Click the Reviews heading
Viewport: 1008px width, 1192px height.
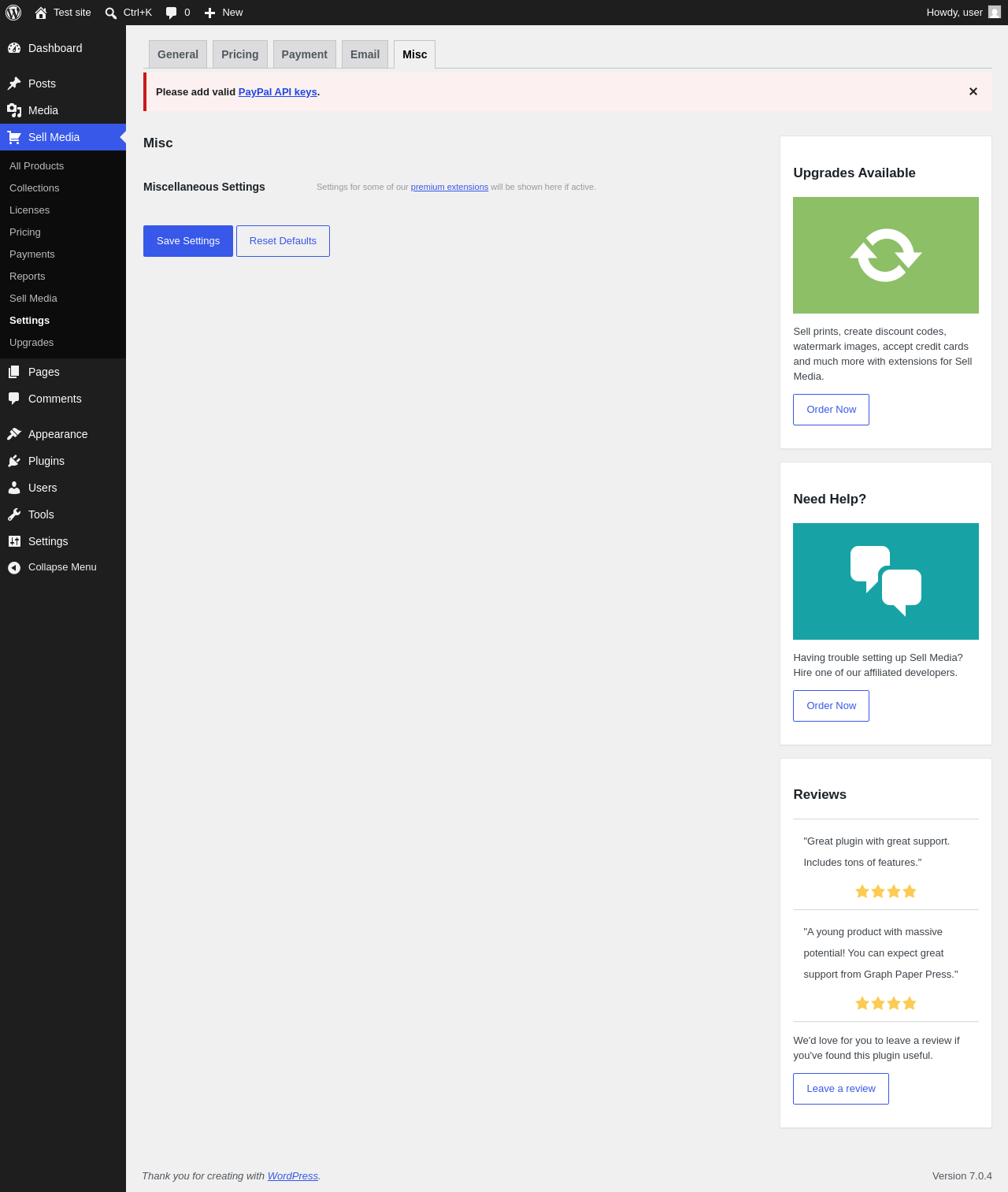click(x=820, y=795)
